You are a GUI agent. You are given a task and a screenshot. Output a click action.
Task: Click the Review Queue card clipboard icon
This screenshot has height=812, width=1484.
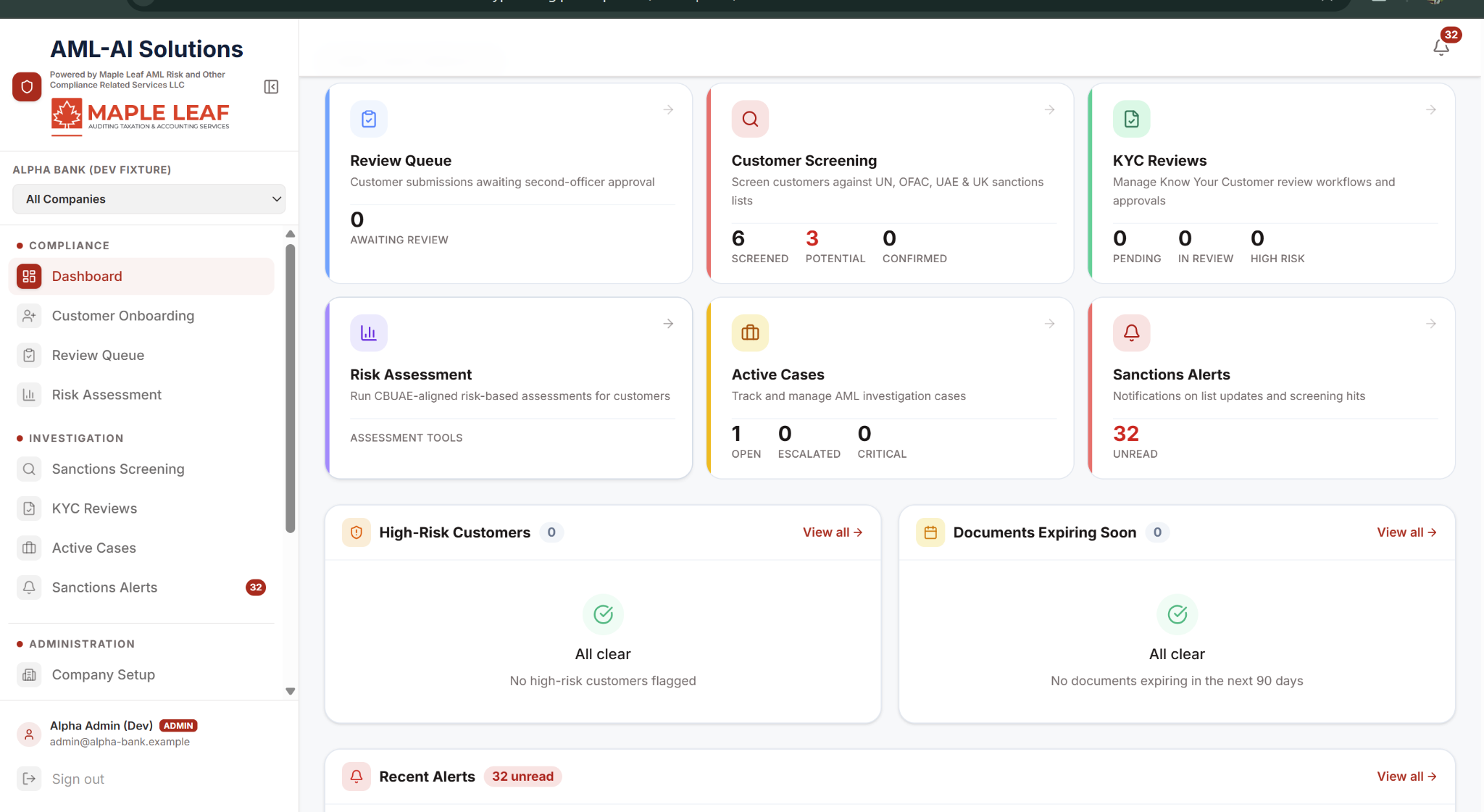[x=369, y=119]
